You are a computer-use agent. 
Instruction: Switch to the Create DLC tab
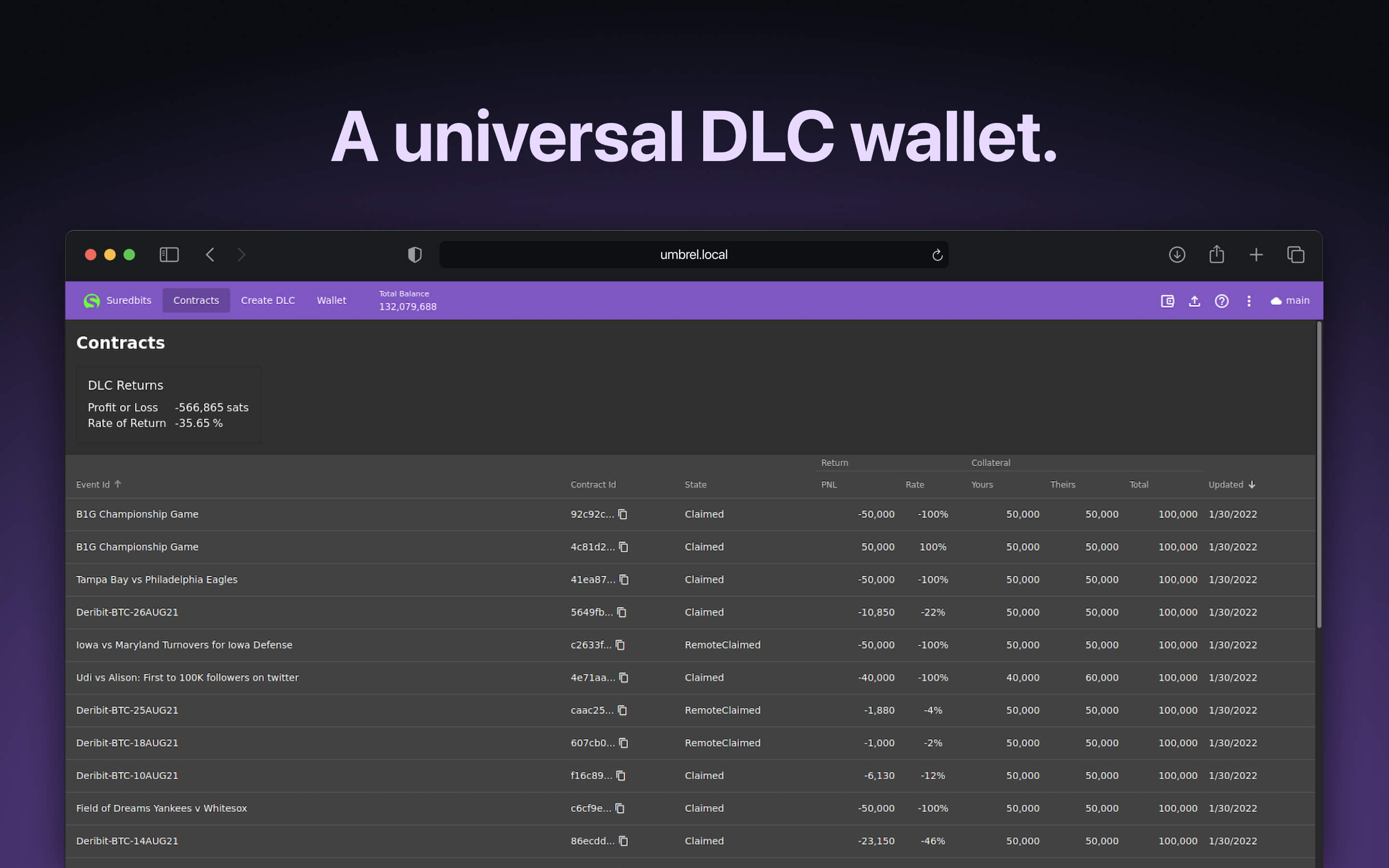(x=268, y=300)
